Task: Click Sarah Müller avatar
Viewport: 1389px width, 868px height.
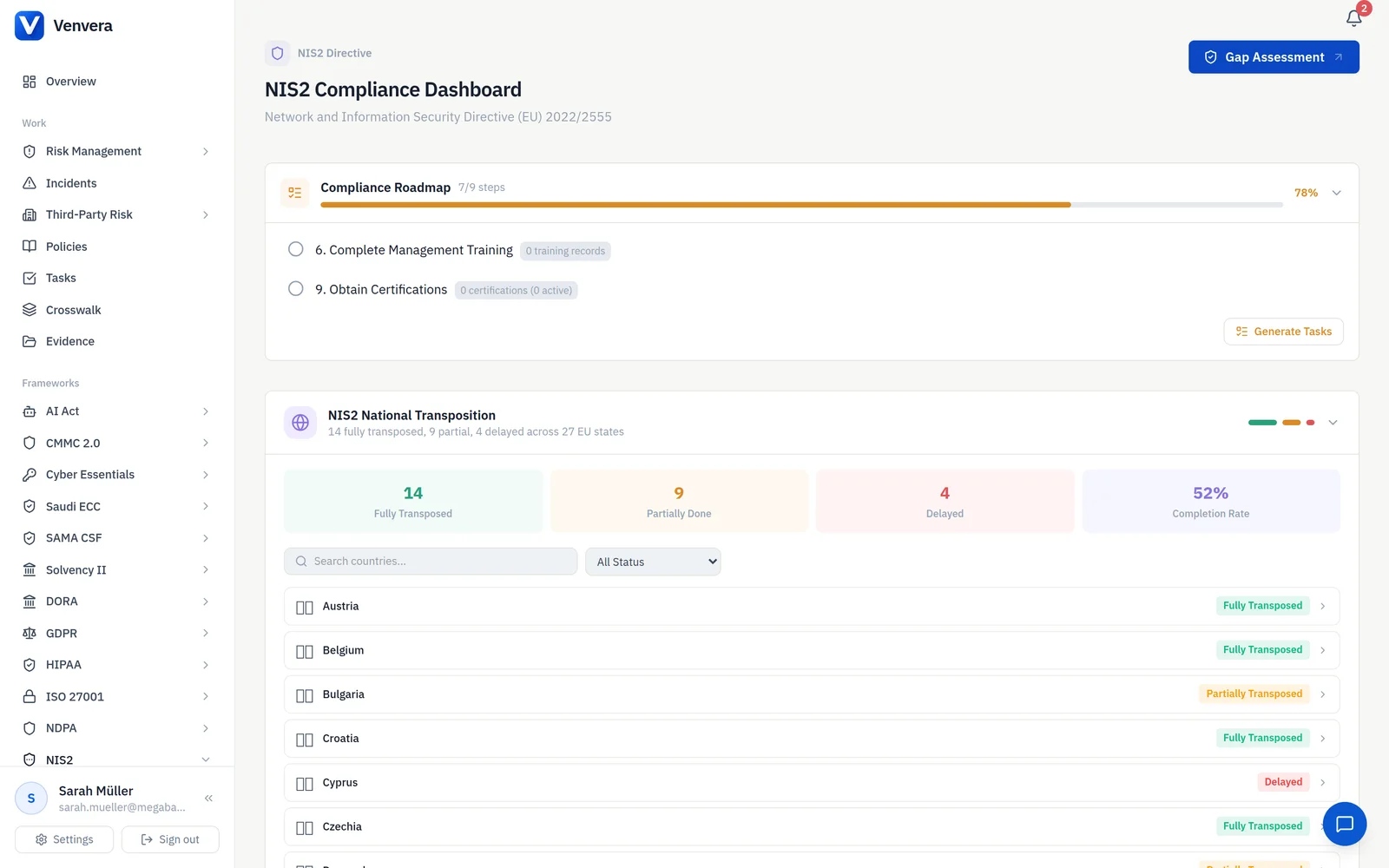Action: [x=31, y=799]
